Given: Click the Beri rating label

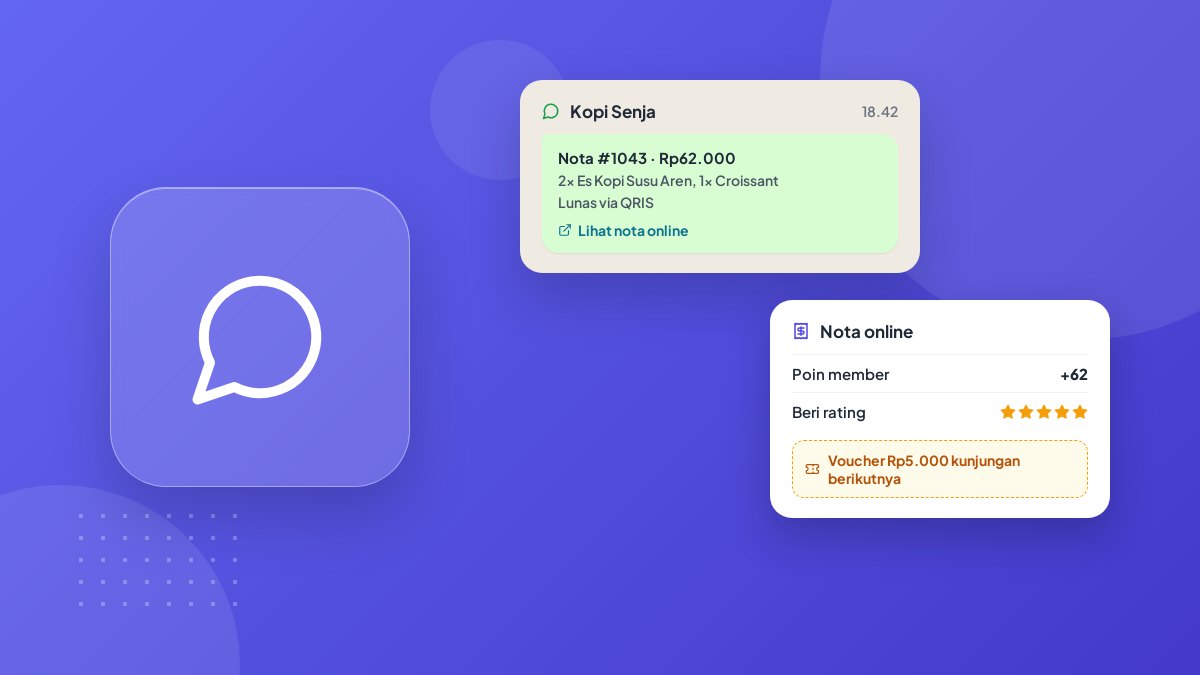Looking at the screenshot, I should 829,413.
